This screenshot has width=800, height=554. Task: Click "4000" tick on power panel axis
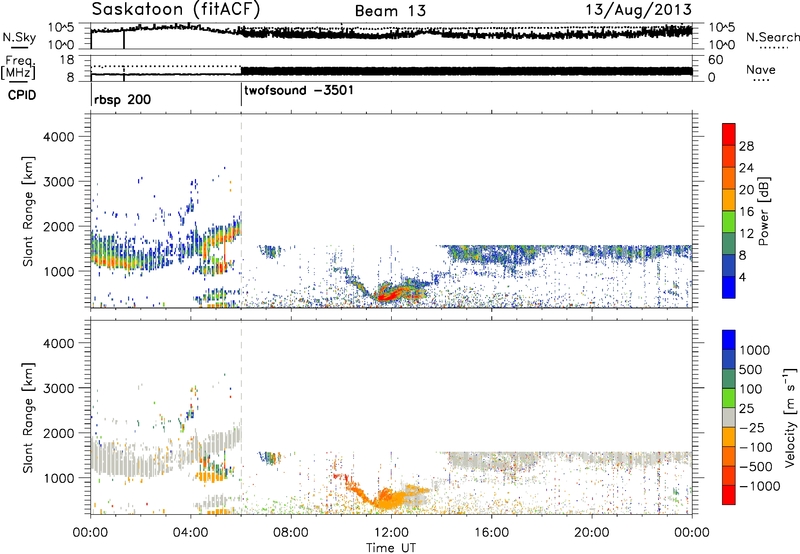tap(58, 137)
